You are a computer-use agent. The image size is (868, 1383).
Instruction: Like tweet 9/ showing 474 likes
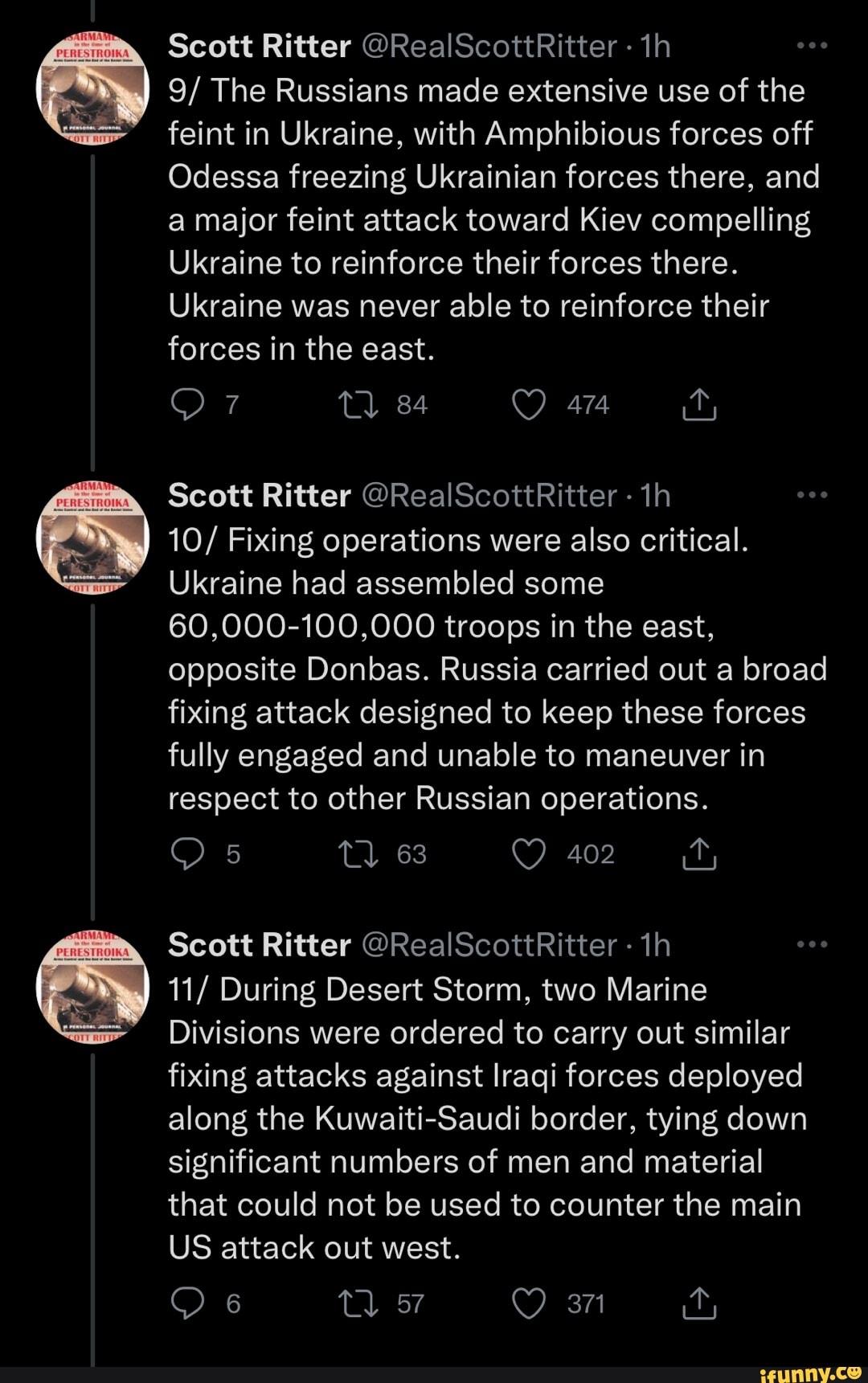point(530,404)
